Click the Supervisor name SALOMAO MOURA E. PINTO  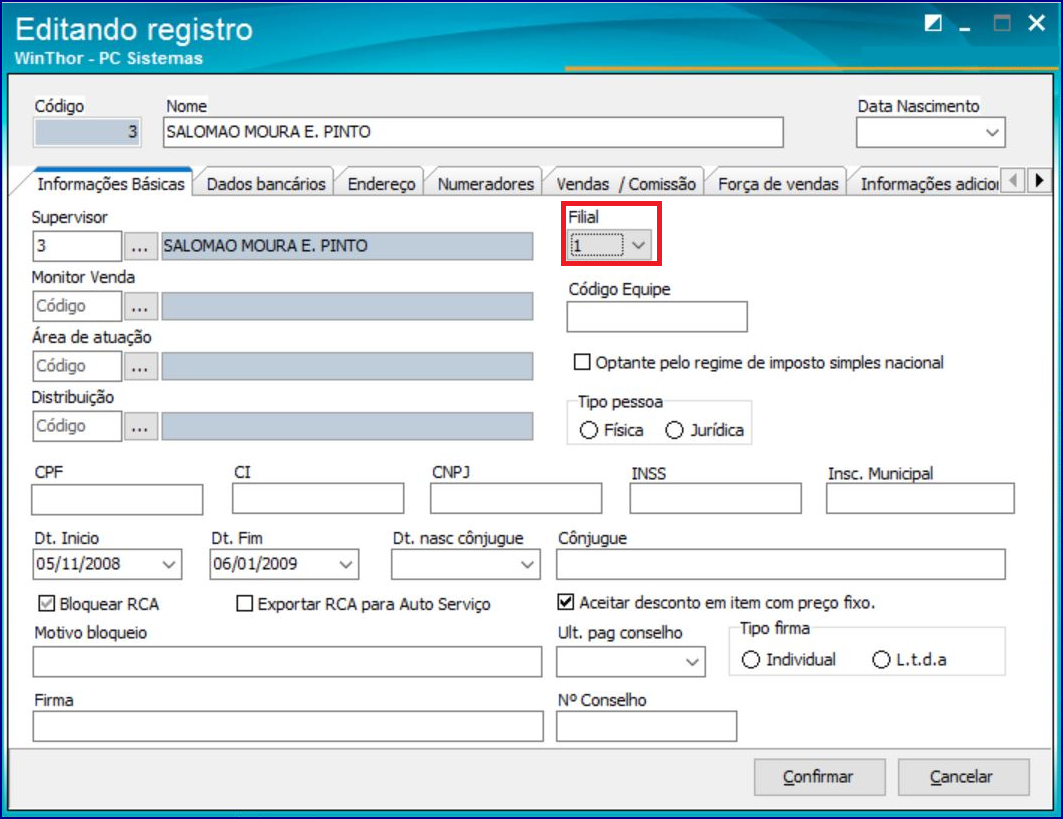pyautogui.click(x=347, y=246)
